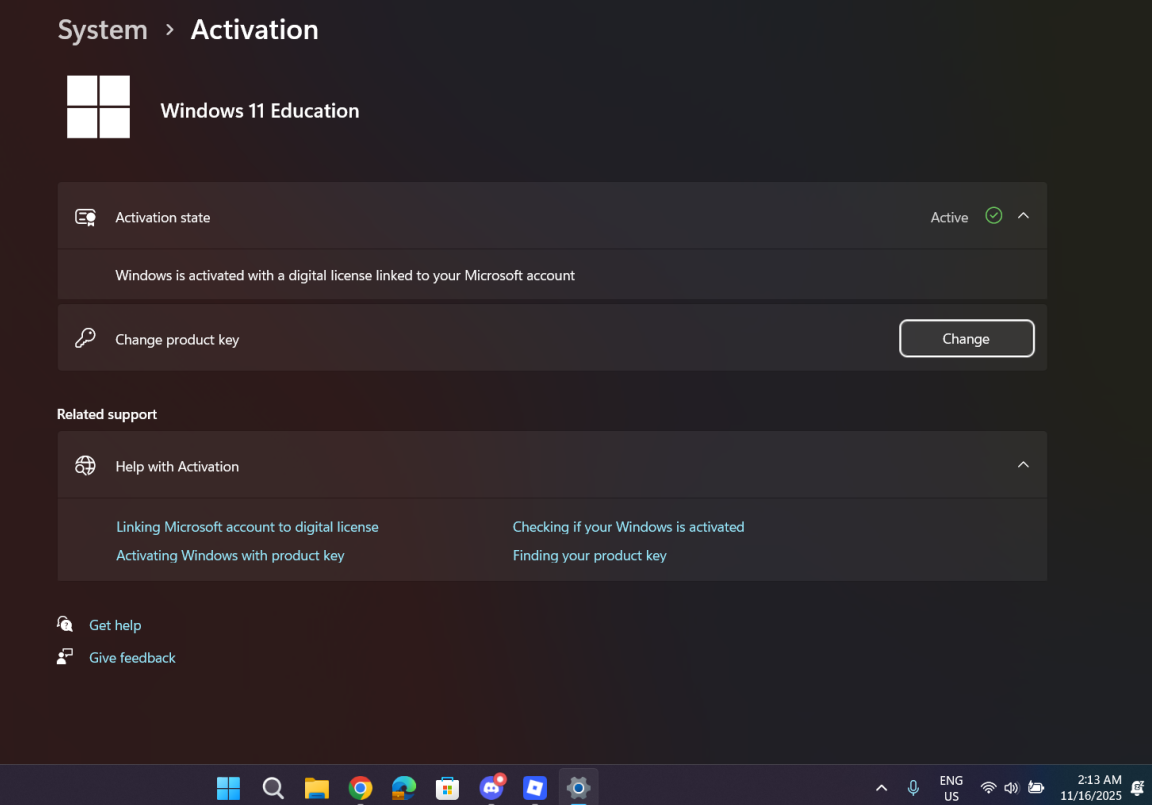Click the Give feedback person icon

[x=65, y=656]
